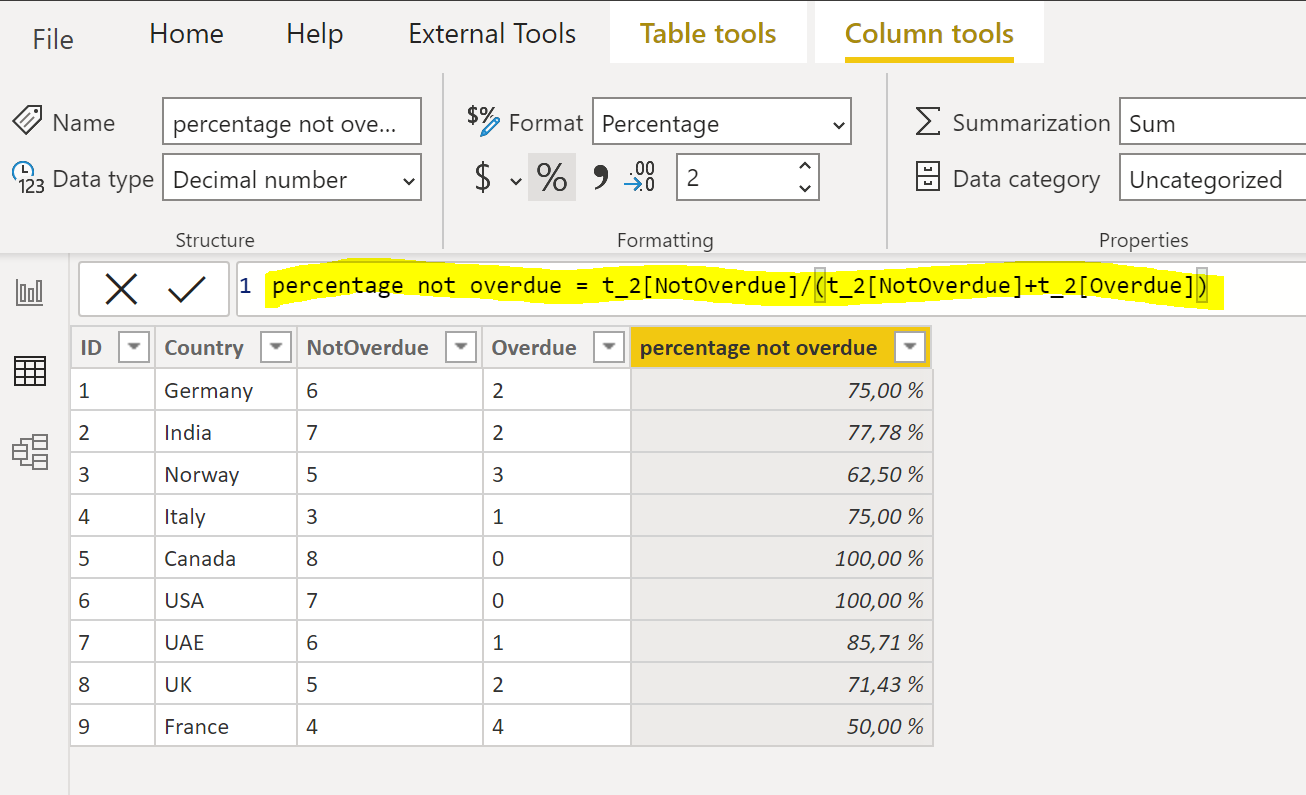Image resolution: width=1306 pixels, height=795 pixels.
Task: Select the France cell
Action: click(x=226, y=726)
